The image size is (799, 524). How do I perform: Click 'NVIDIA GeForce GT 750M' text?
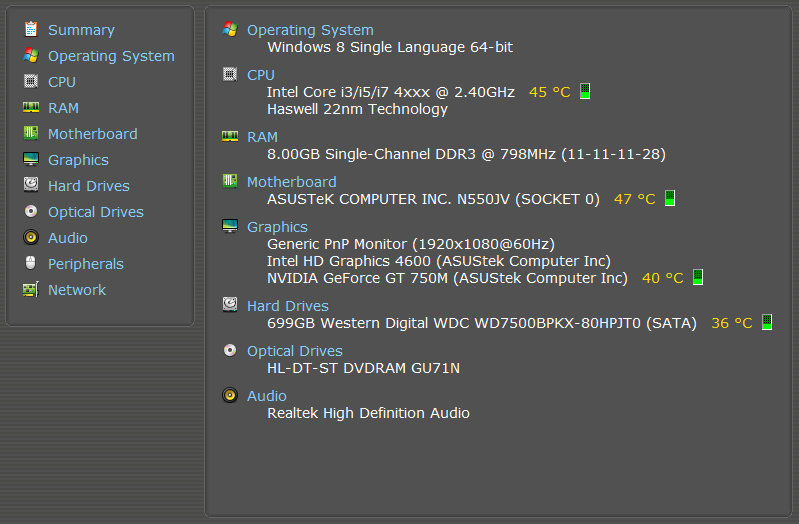(358, 278)
